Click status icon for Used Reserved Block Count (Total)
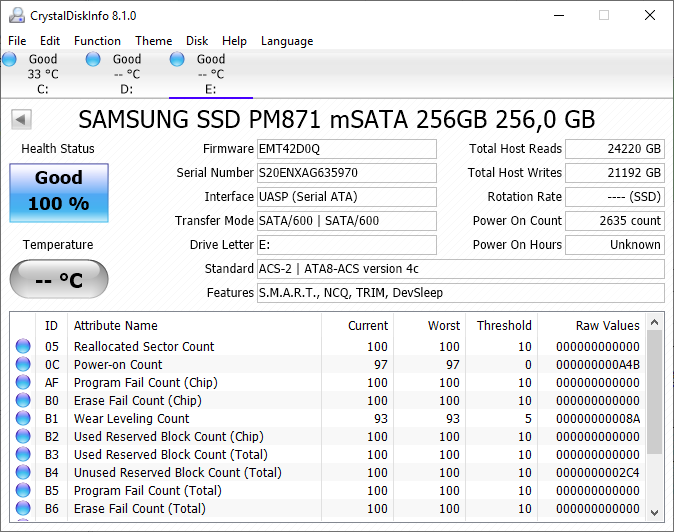This screenshot has width=674, height=532. coord(23,455)
